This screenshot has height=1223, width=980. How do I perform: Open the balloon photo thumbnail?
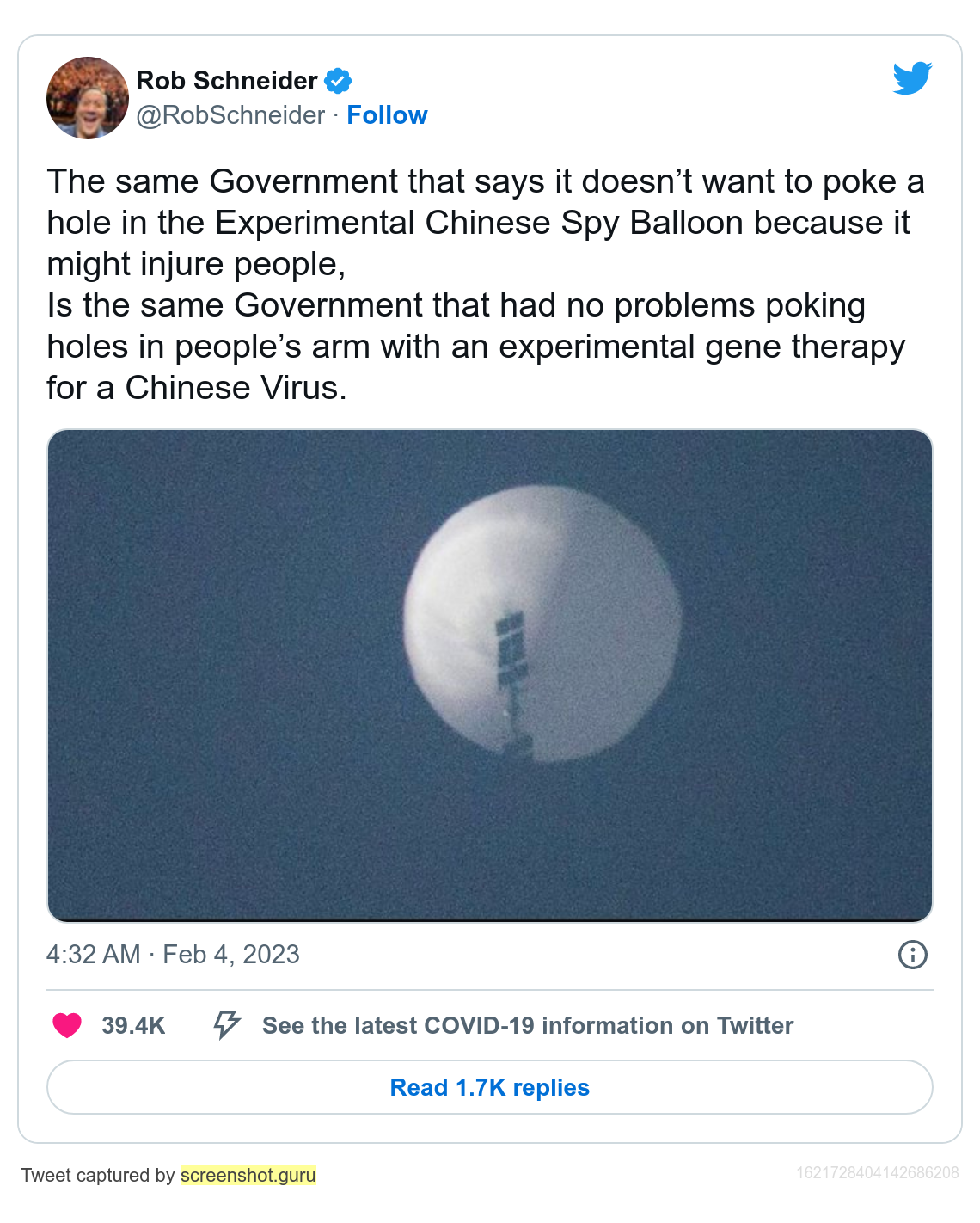(490, 676)
